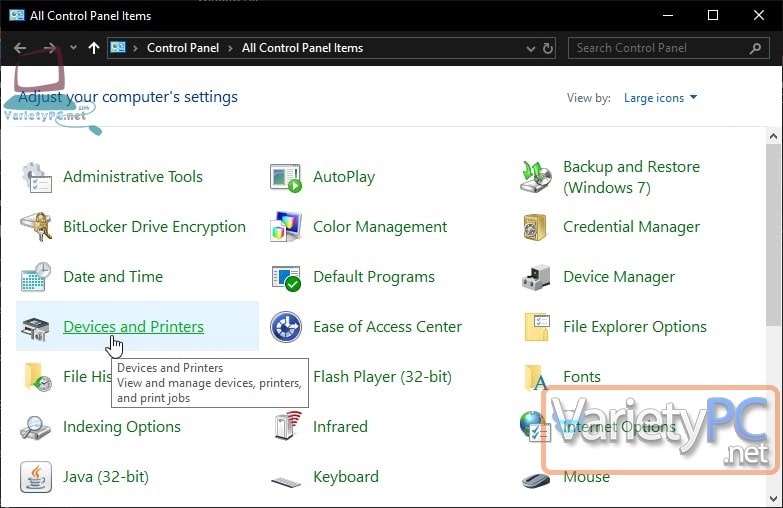Click the File Explorer Options icon
This screenshot has height=508, width=783.
pos(537,327)
